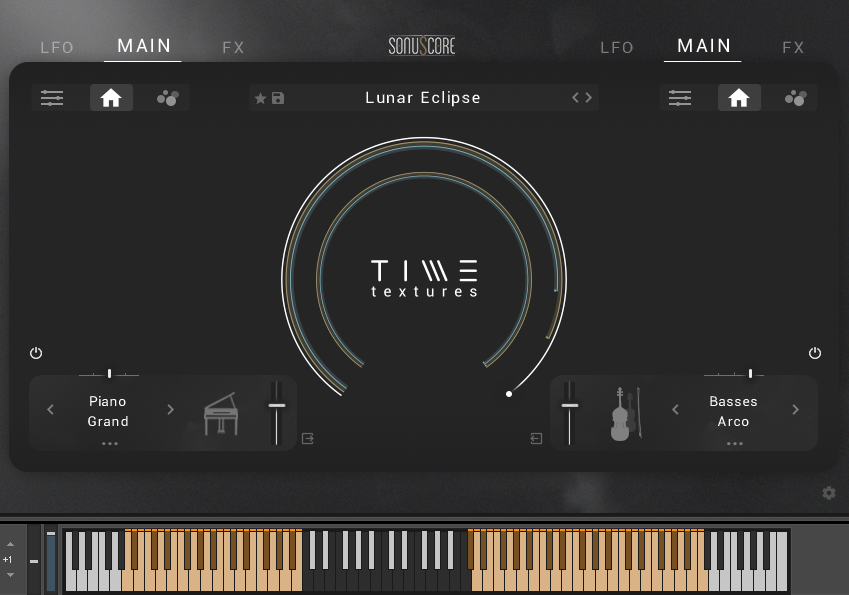Click the string basses instrument icon
849x595 pixels.
pos(626,414)
